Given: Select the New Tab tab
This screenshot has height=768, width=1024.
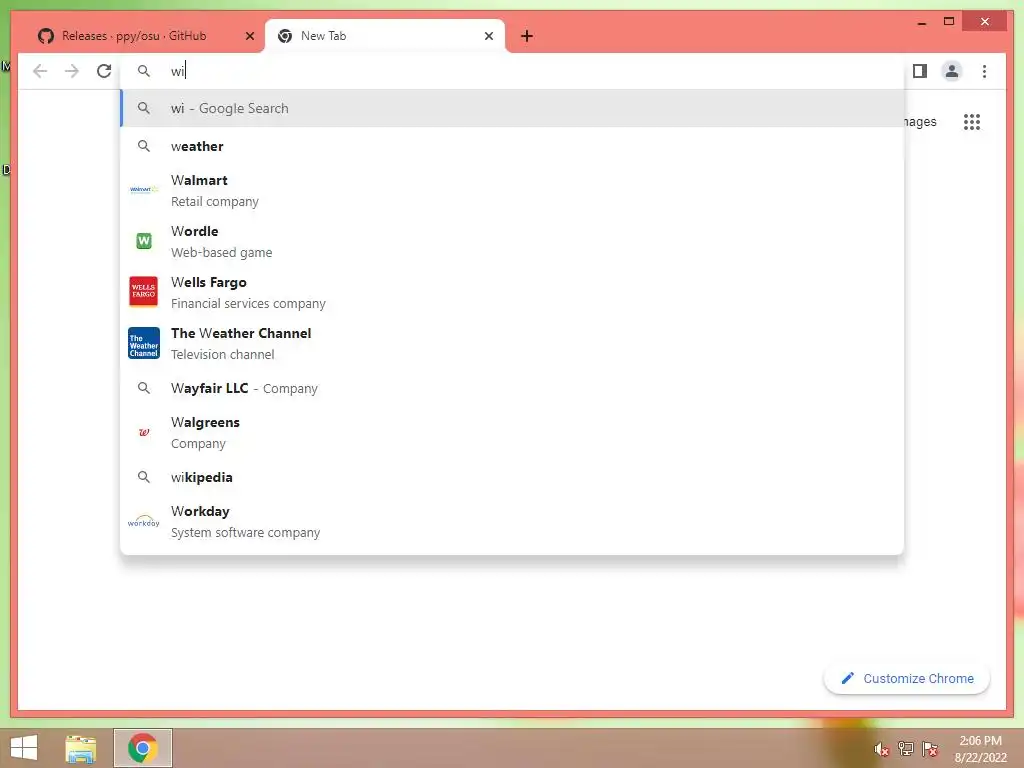Looking at the screenshot, I should [x=385, y=36].
